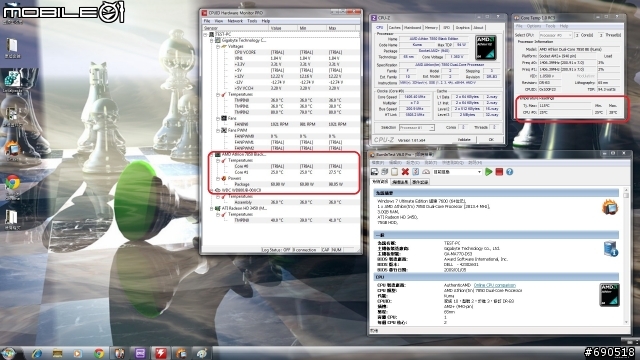The width and height of the screenshot is (640, 360).
Task: Open the Selection processor dropdown in CPU-Z
Action: [416, 128]
